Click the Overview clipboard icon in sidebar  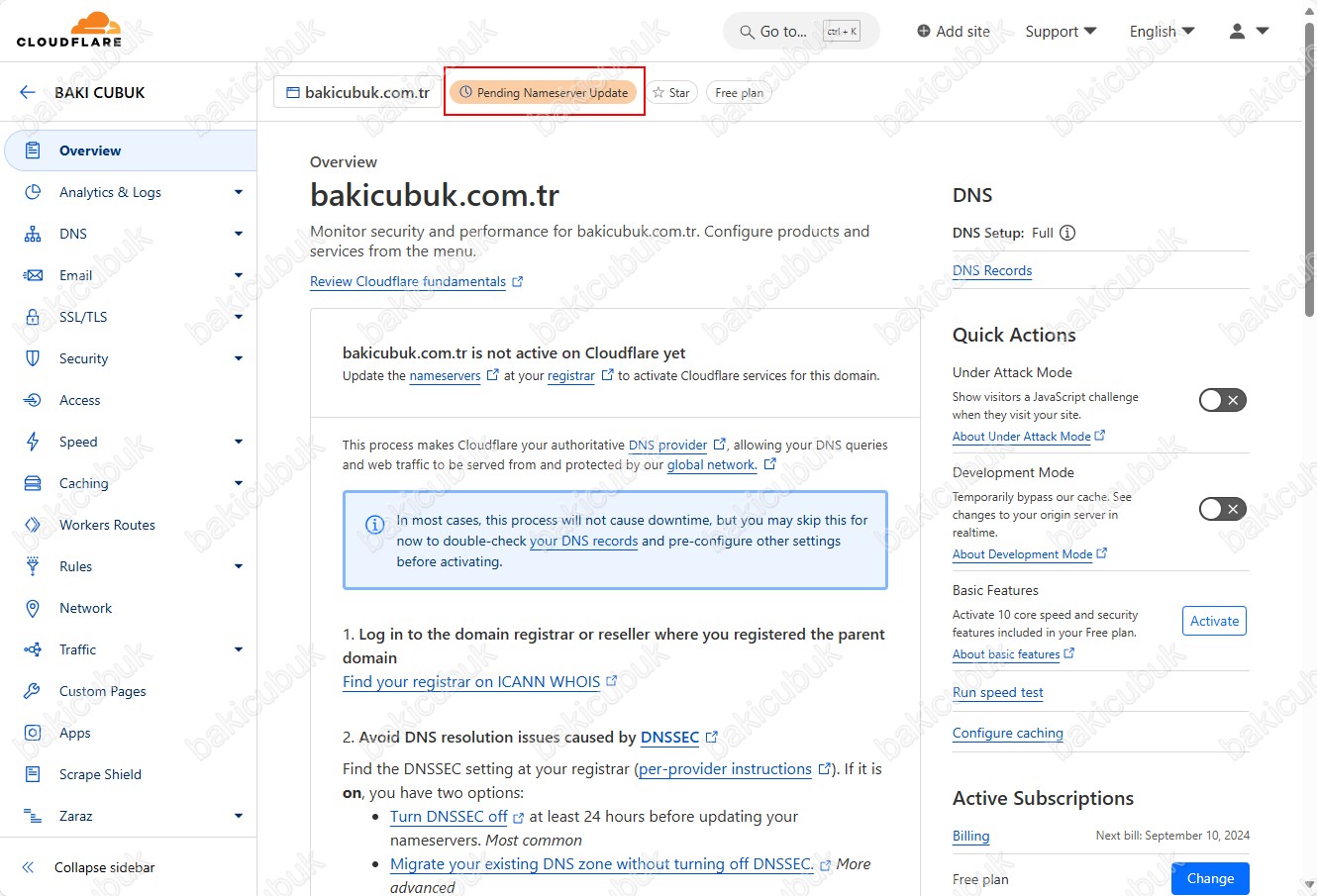(33, 150)
